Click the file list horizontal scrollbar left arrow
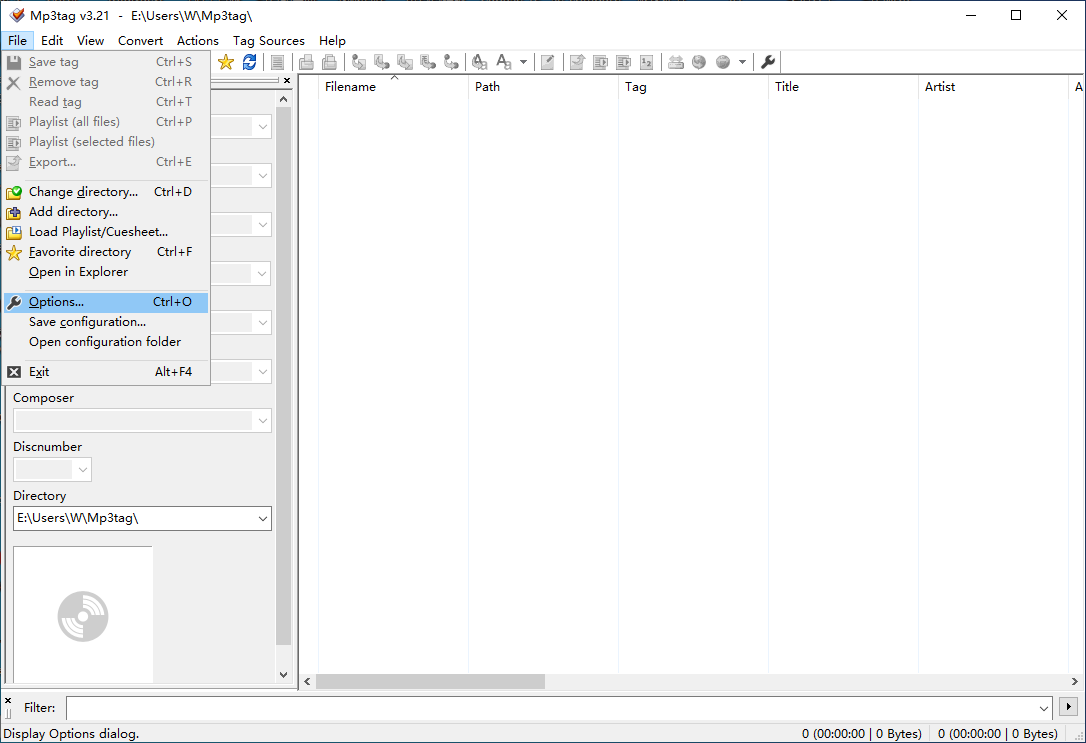This screenshot has width=1086, height=743. point(308,681)
